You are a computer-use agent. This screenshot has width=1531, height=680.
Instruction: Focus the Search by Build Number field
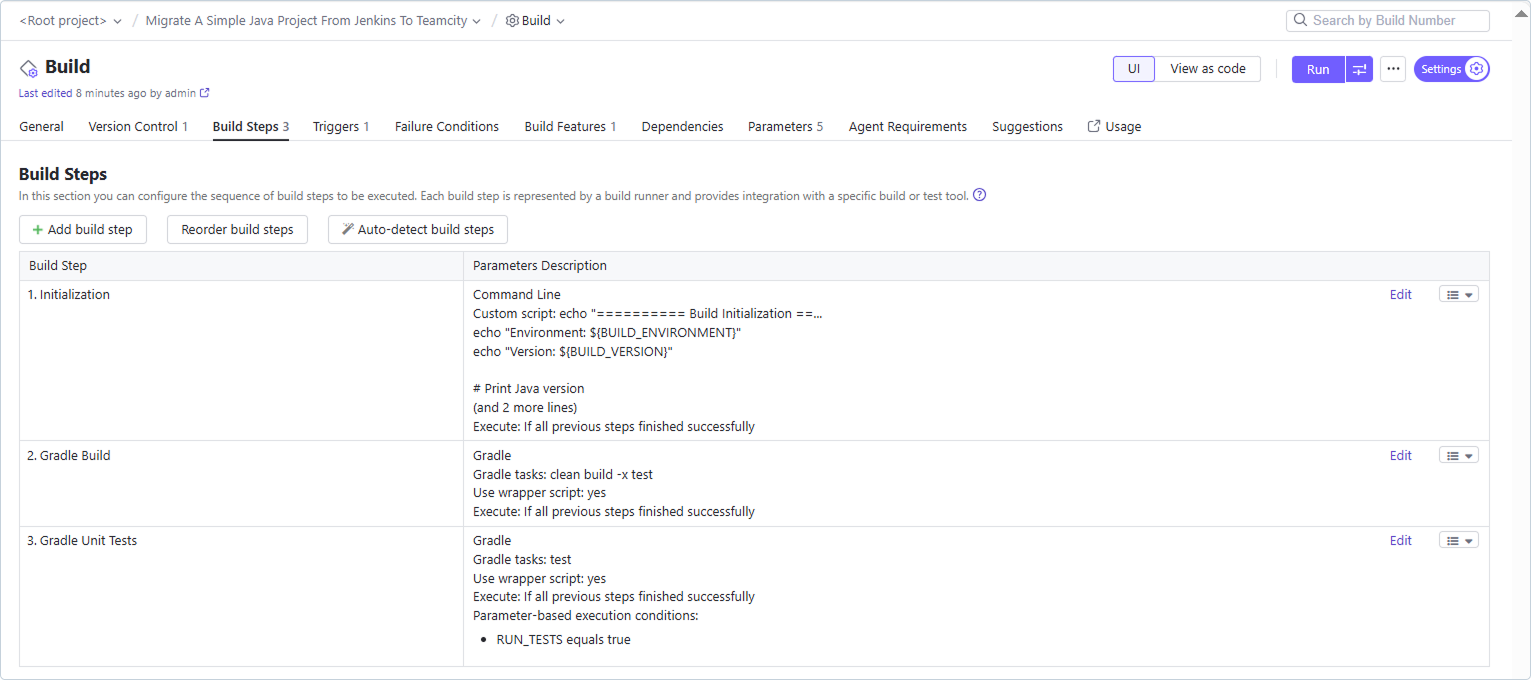[x=1396, y=20]
